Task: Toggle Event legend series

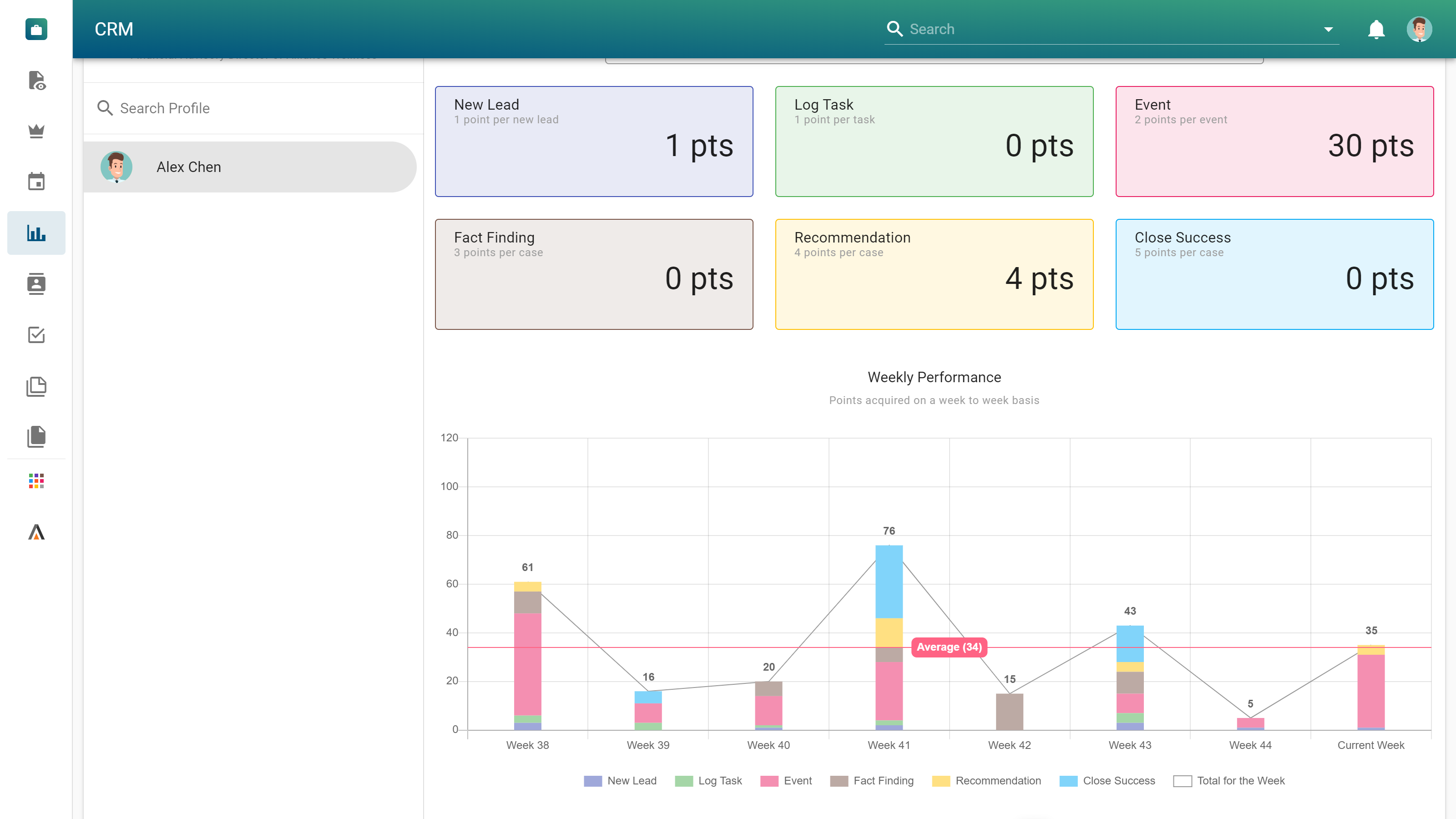Action: pyautogui.click(x=786, y=781)
